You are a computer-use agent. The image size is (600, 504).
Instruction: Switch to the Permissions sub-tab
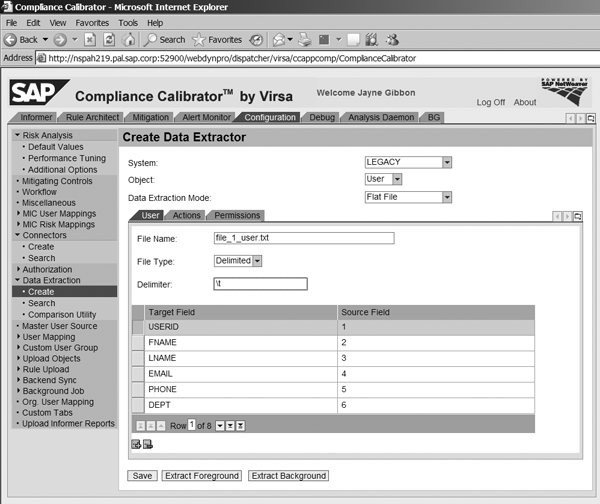(x=237, y=215)
